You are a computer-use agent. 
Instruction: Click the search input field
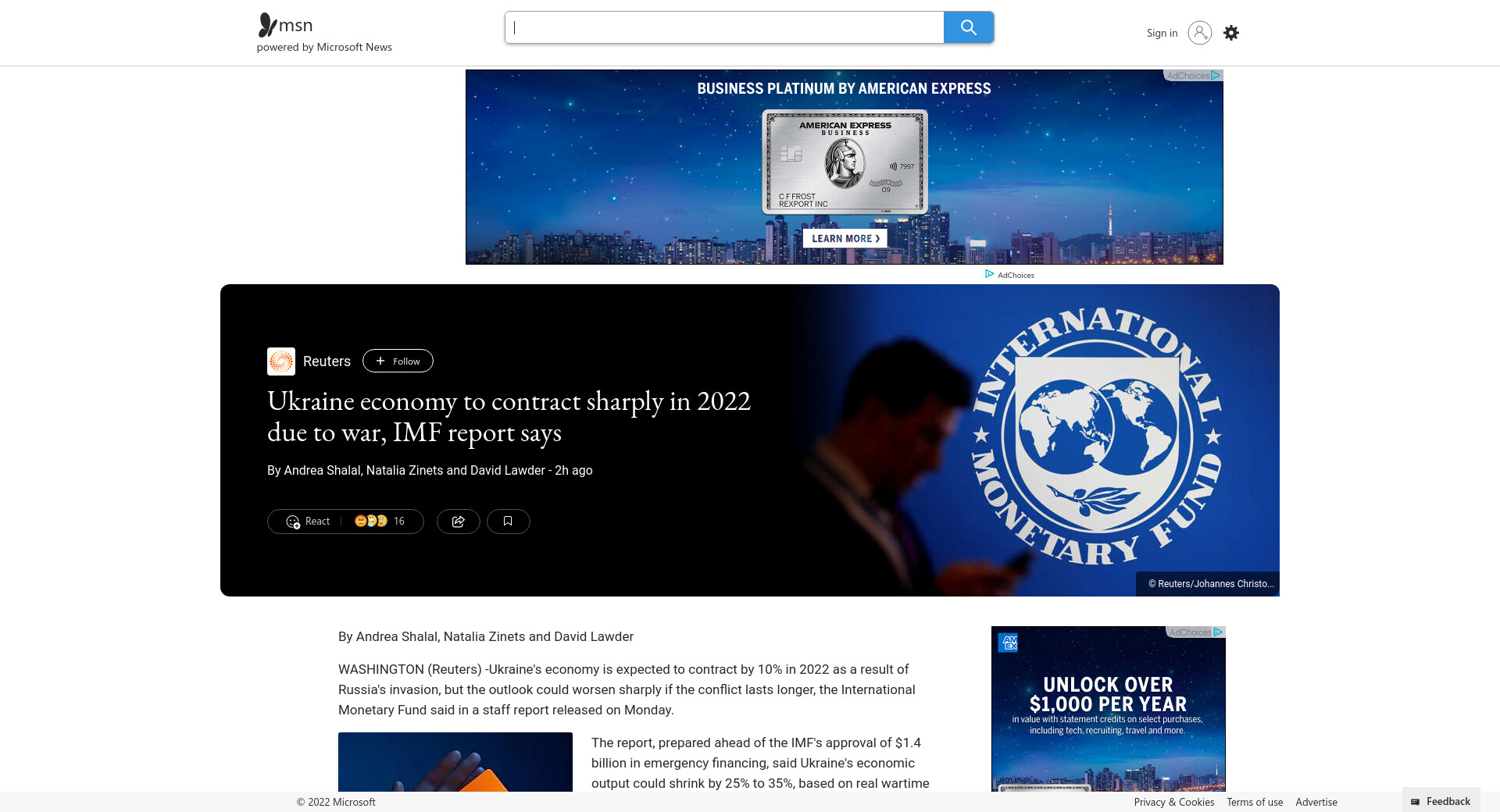724,27
